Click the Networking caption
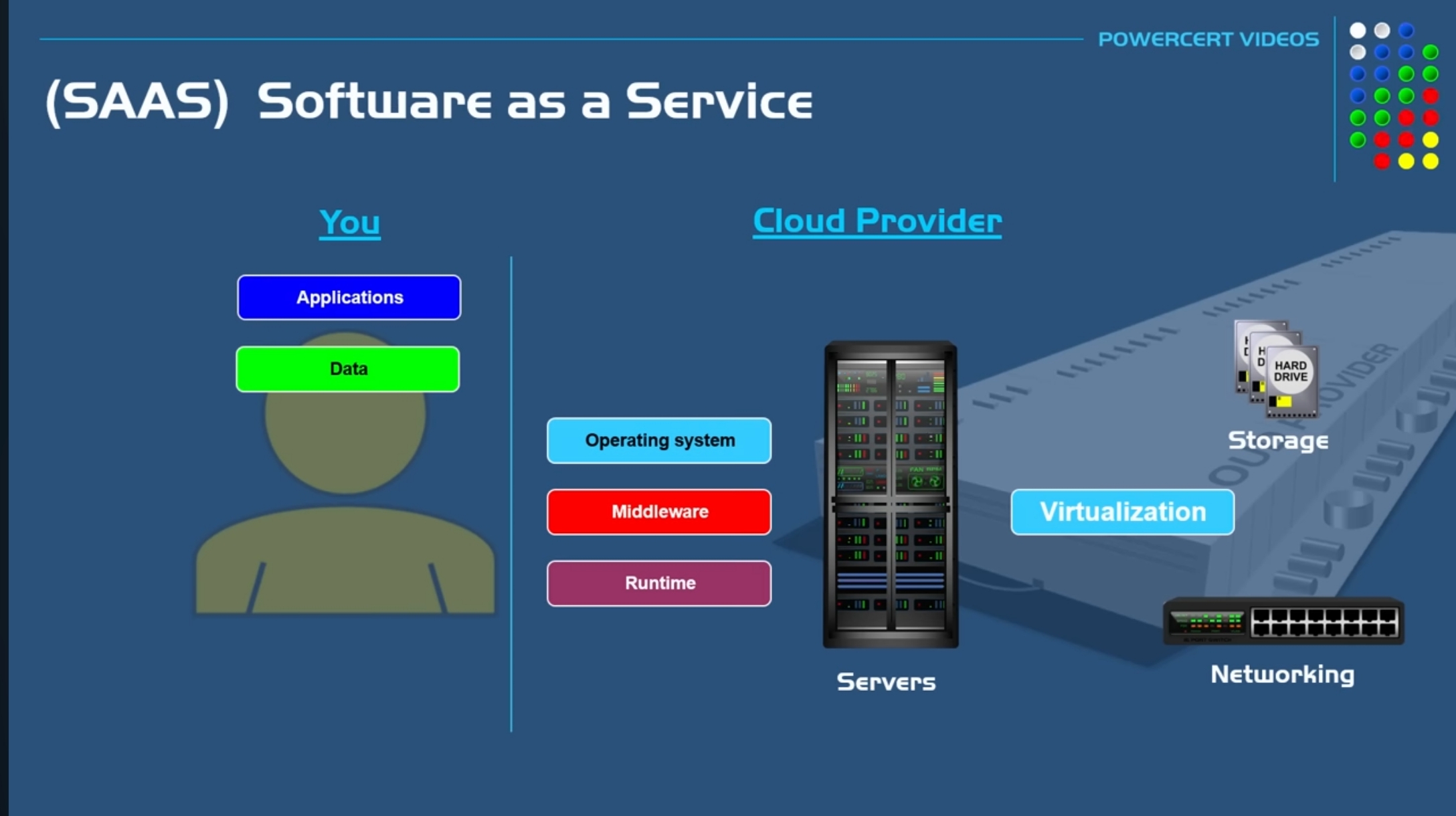The width and height of the screenshot is (1456, 816). (1282, 674)
